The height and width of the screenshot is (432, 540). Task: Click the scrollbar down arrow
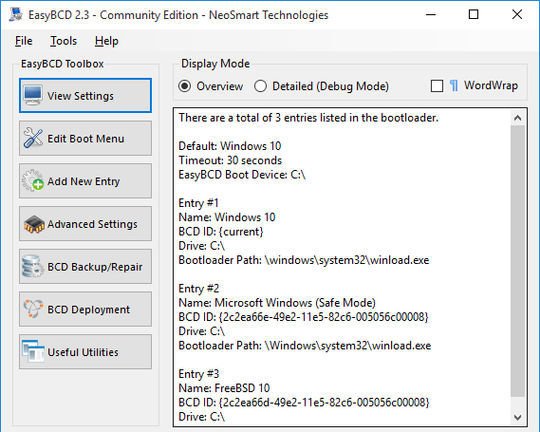point(517,417)
